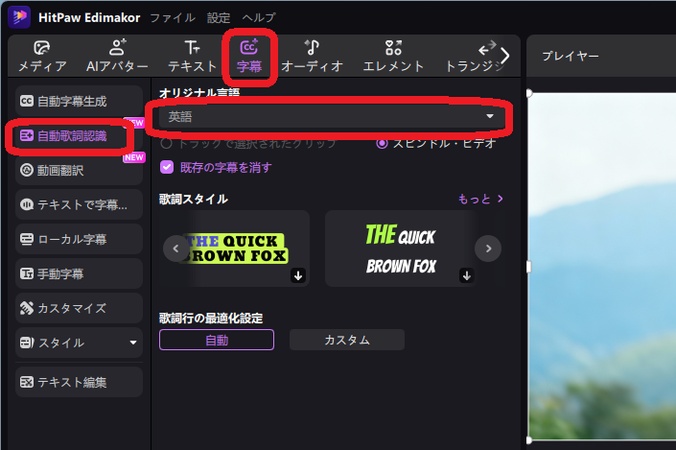The height and width of the screenshot is (450, 676).
Task: Select the テキスト tab
Action: [192, 56]
